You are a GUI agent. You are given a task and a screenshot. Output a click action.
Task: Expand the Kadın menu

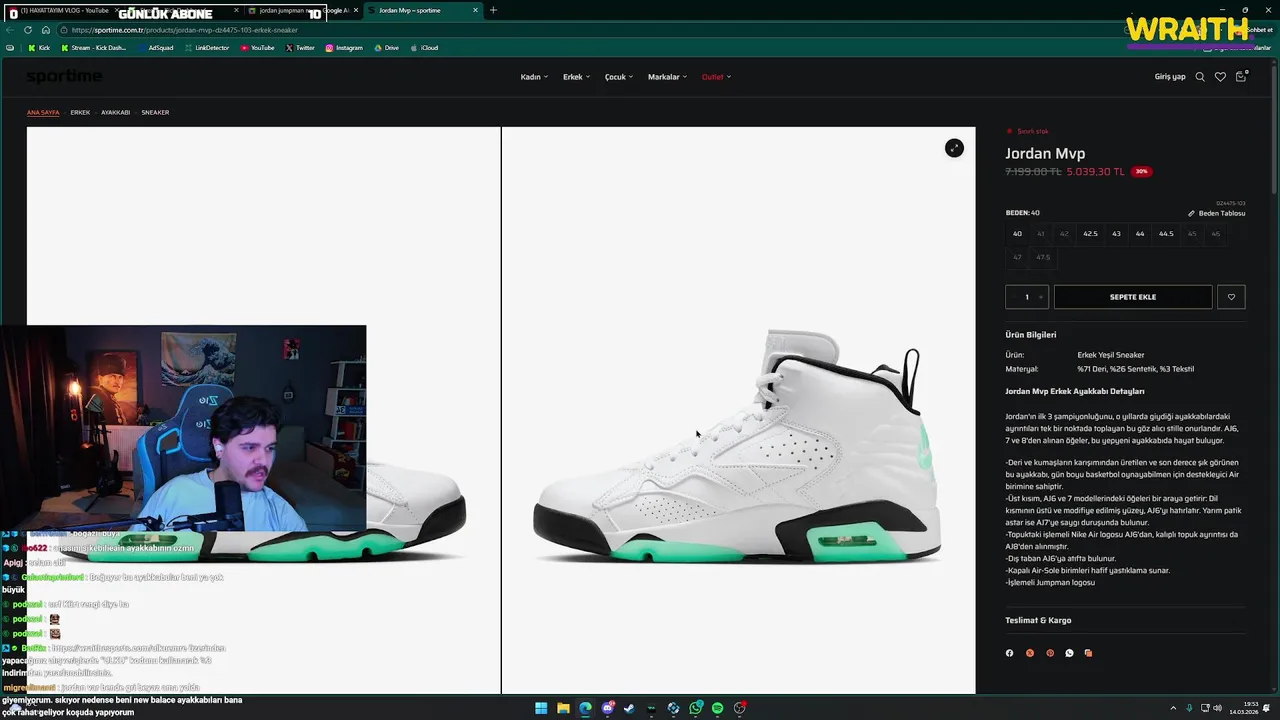pyautogui.click(x=534, y=77)
